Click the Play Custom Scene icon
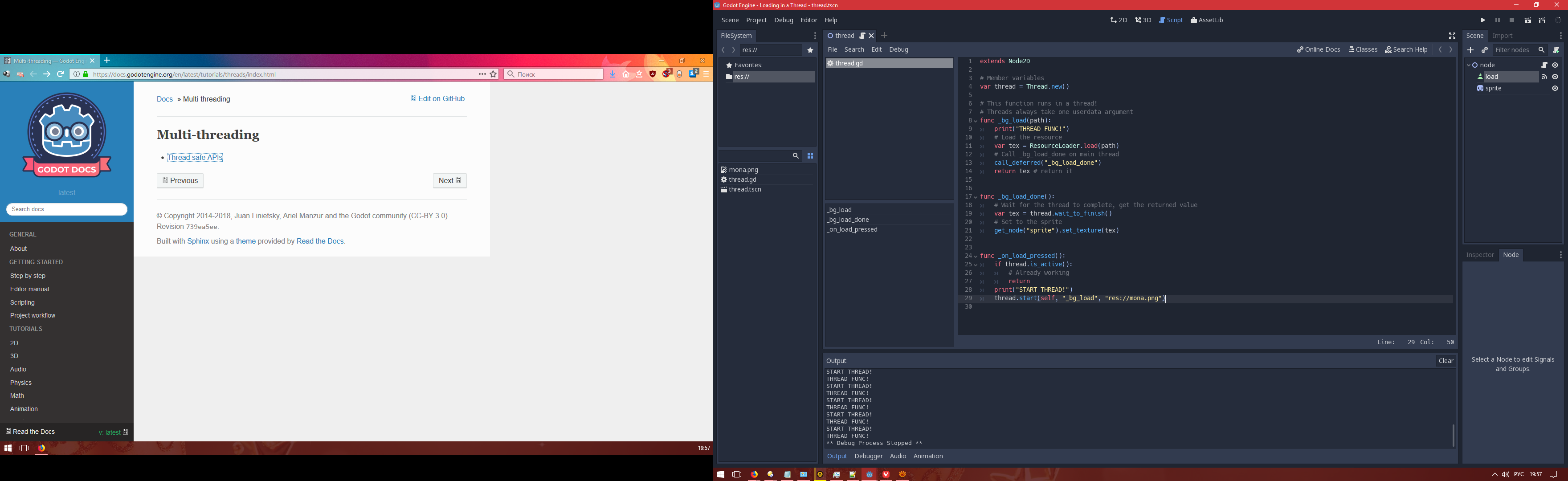Image resolution: width=1568 pixels, height=481 pixels. coord(1543,20)
